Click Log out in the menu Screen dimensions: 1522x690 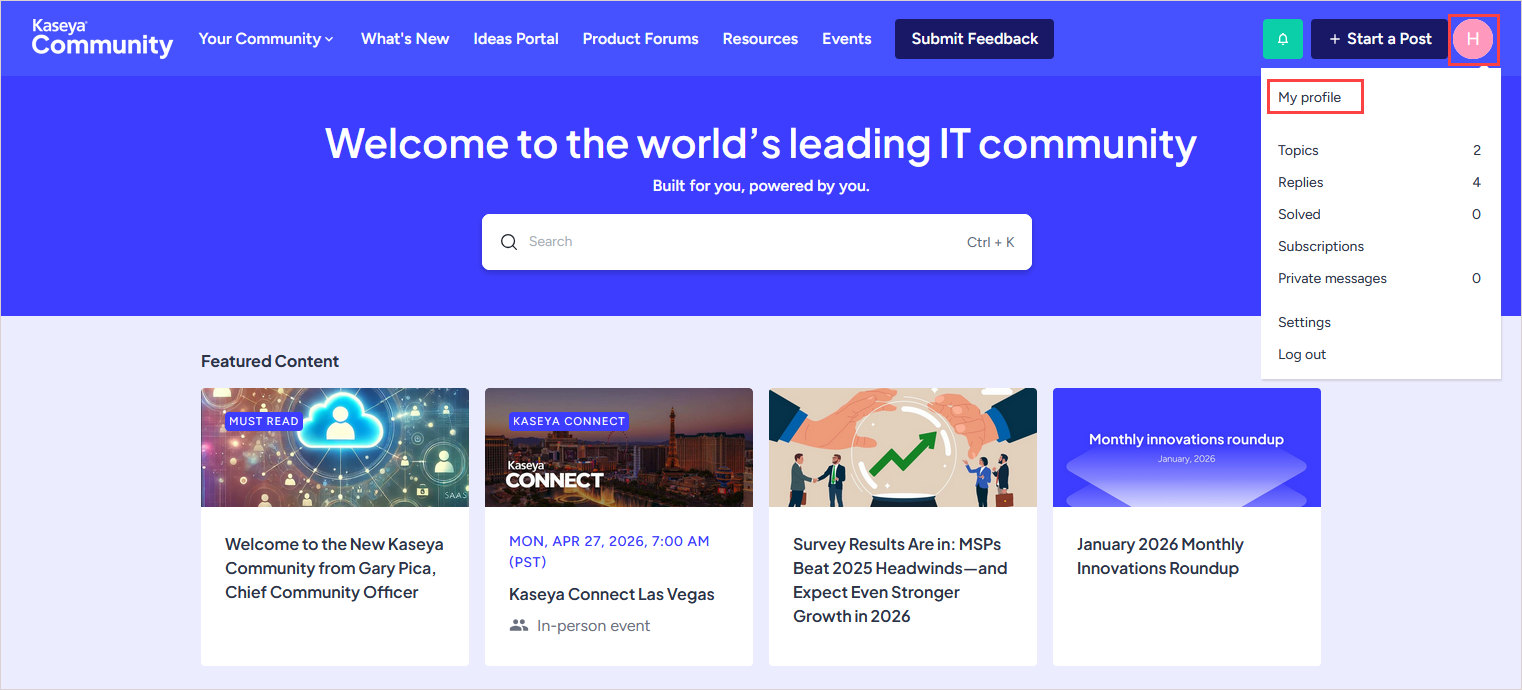(1301, 355)
